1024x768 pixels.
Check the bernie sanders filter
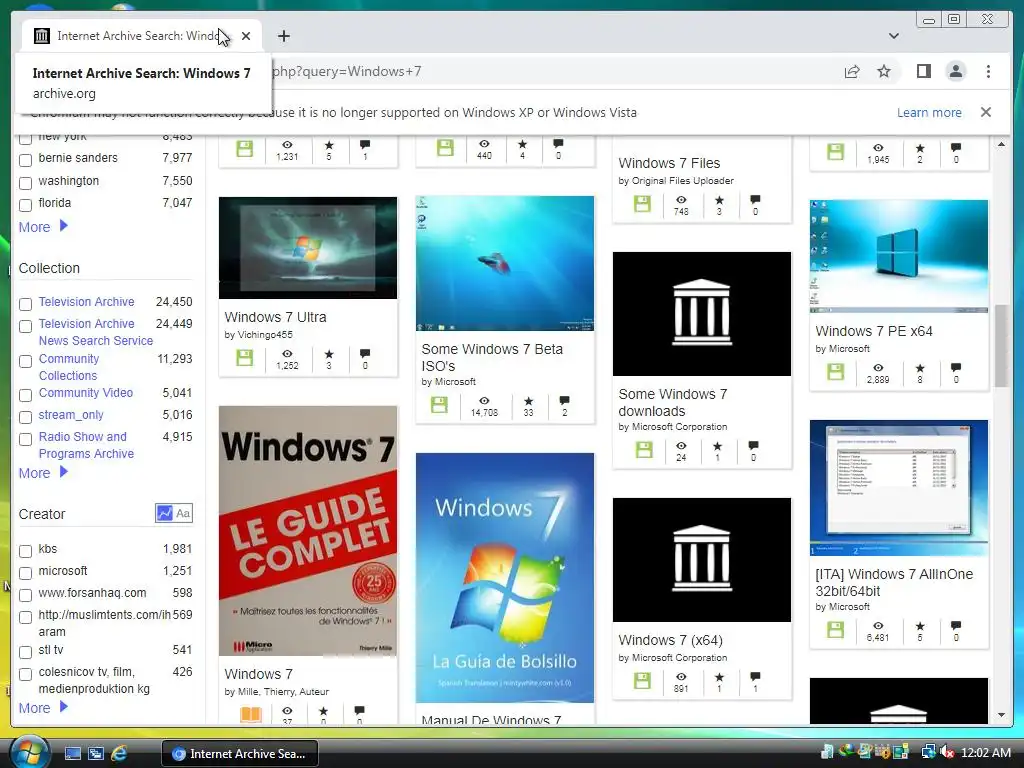(x=25, y=160)
